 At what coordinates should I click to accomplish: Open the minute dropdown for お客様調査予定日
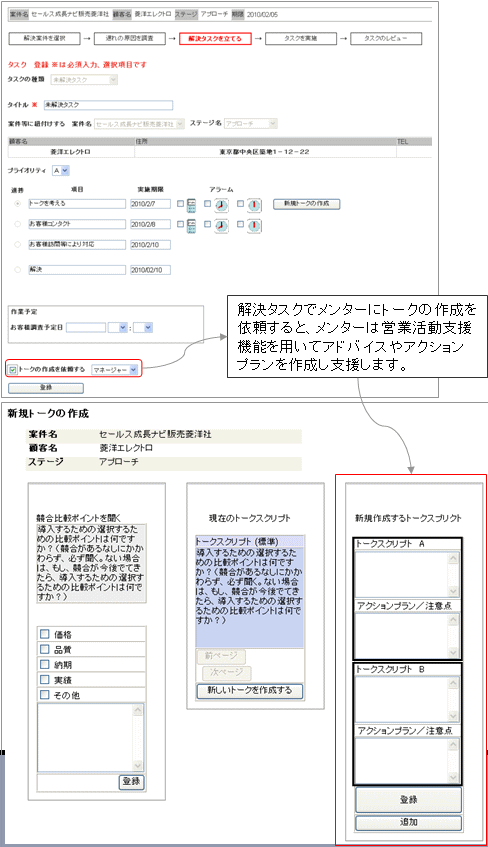point(143,327)
